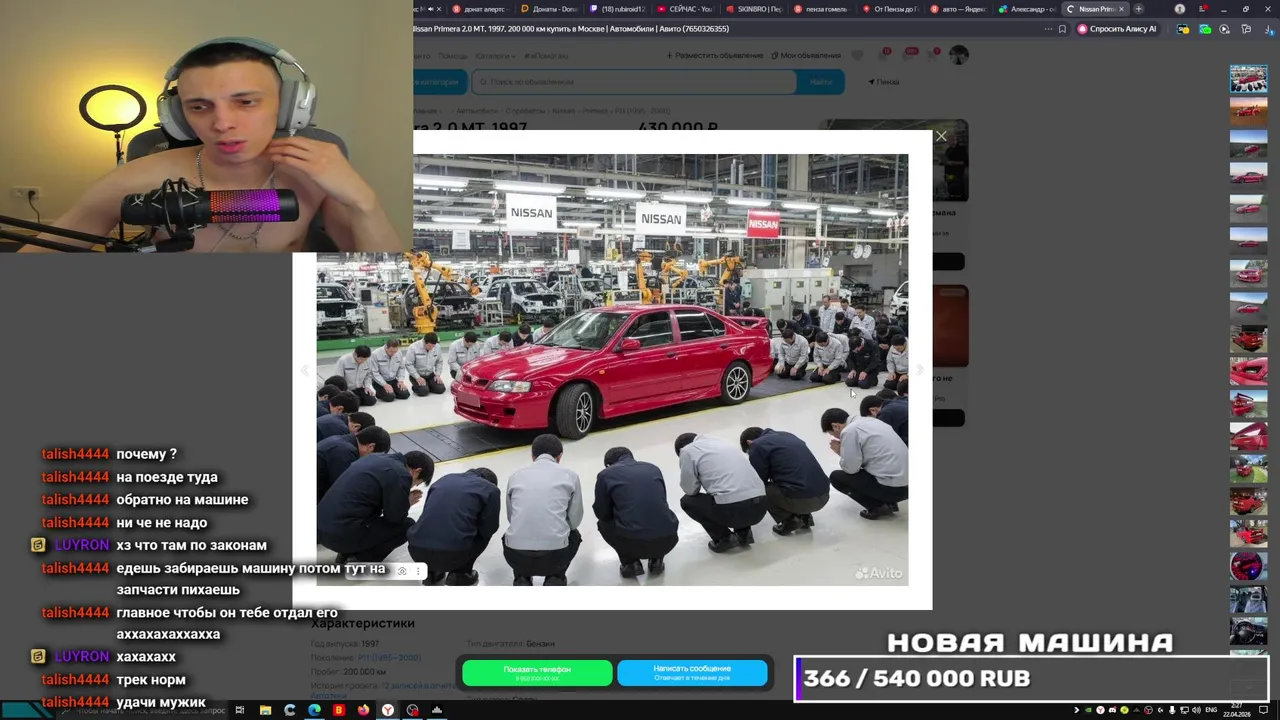
Task: Open the Помощь link in Avito header
Action: (x=452, y=55)
